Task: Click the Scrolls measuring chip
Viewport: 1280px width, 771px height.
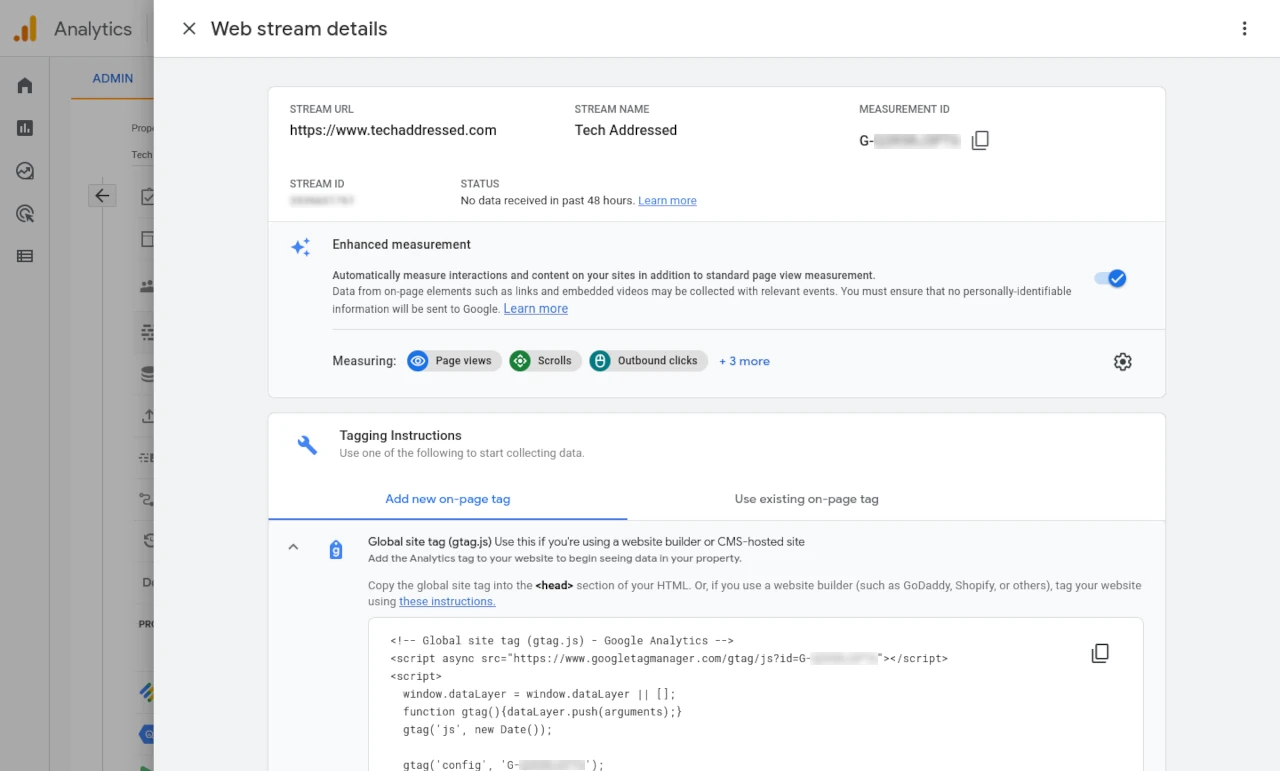Action: point(544,361)
